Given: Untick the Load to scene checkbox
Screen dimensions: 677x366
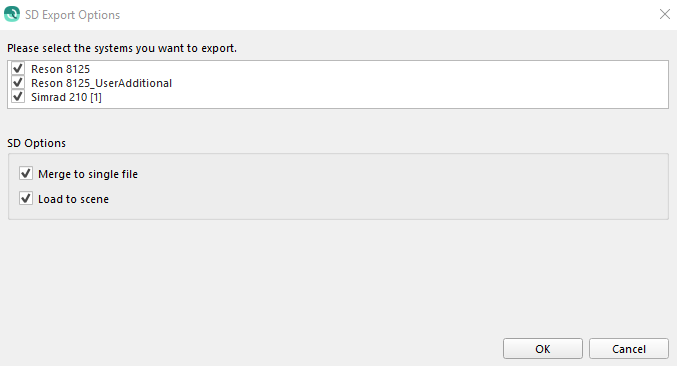Looking at the screenshot, I should point(26,199).
